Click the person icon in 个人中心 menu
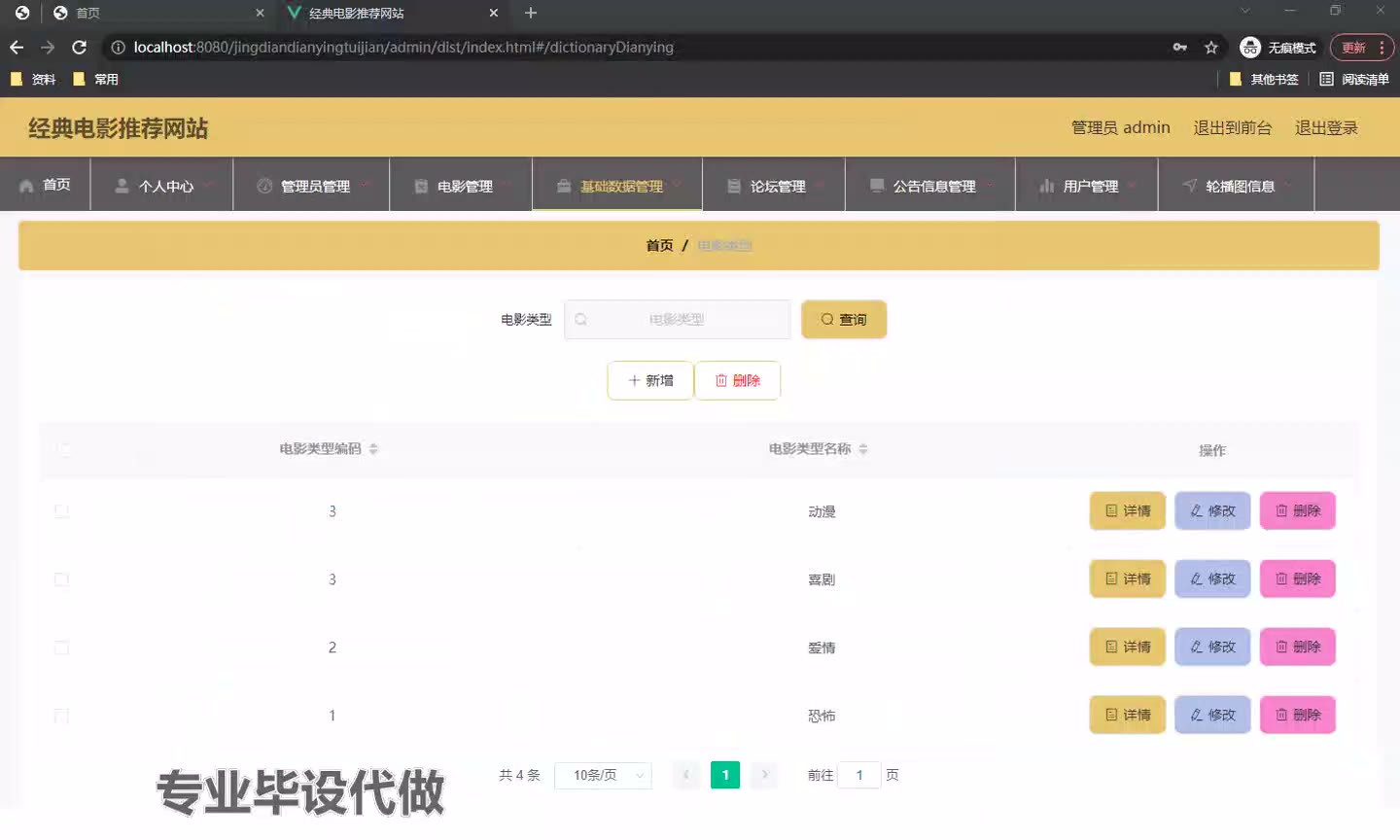The image size is (1400, 840). click(122, 186)
